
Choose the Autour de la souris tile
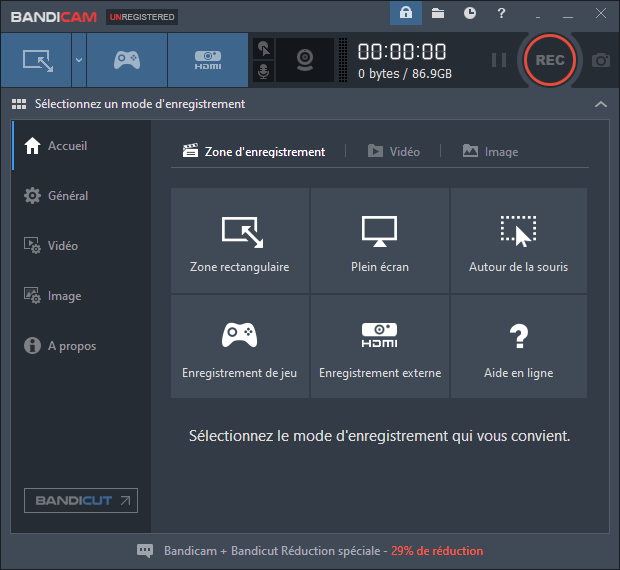(x=518, y=240)
